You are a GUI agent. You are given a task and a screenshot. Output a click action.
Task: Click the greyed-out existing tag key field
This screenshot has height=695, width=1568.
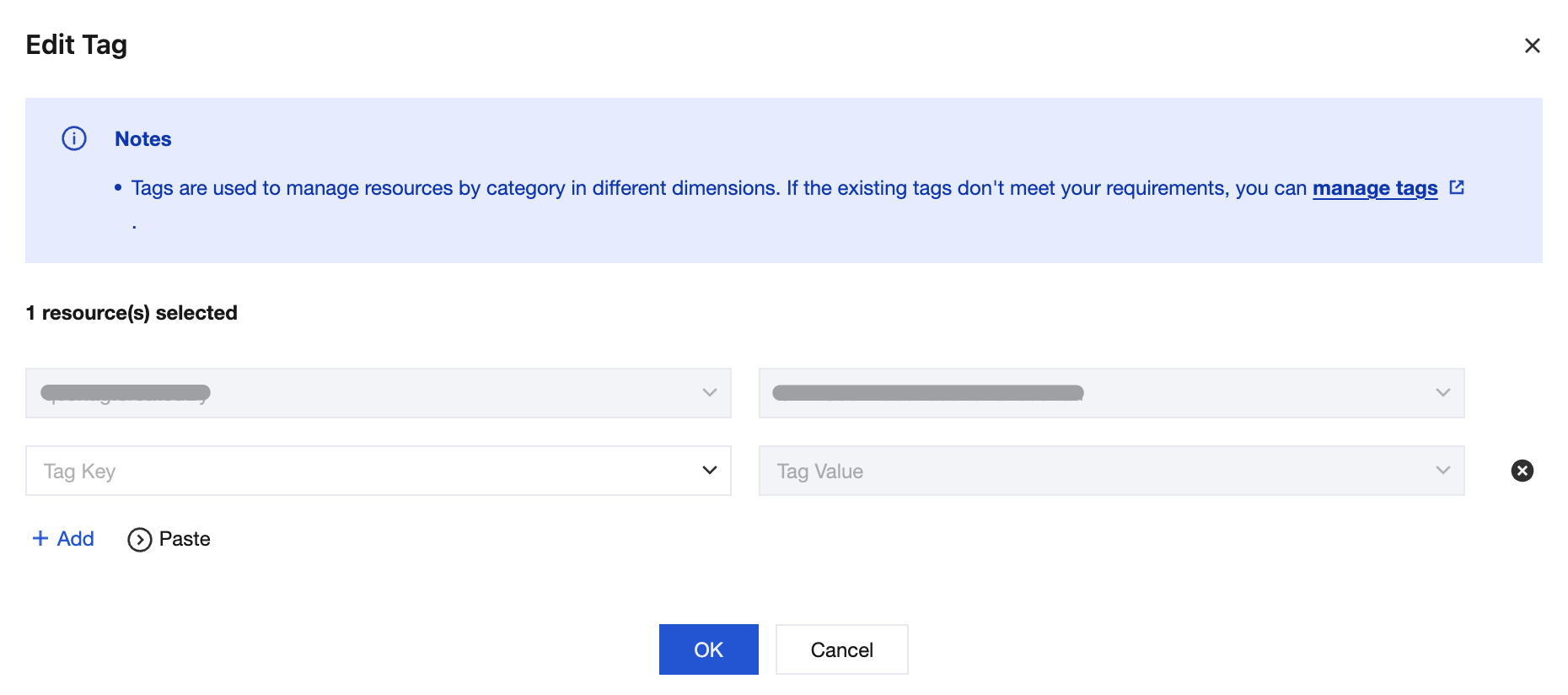pyautogui.click(x=337, y=393)
